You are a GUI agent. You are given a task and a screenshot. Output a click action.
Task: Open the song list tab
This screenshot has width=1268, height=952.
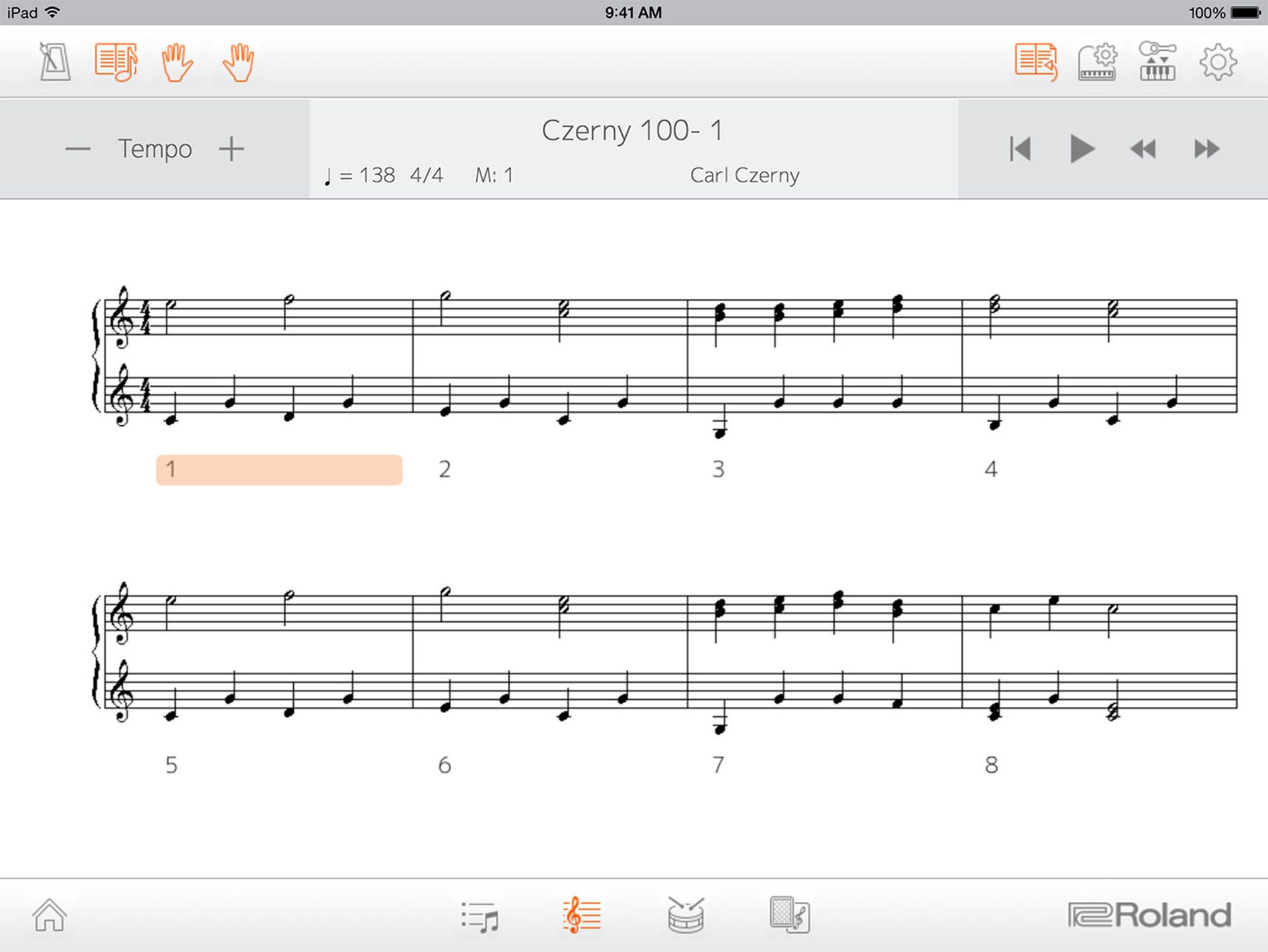click(480, 916)
